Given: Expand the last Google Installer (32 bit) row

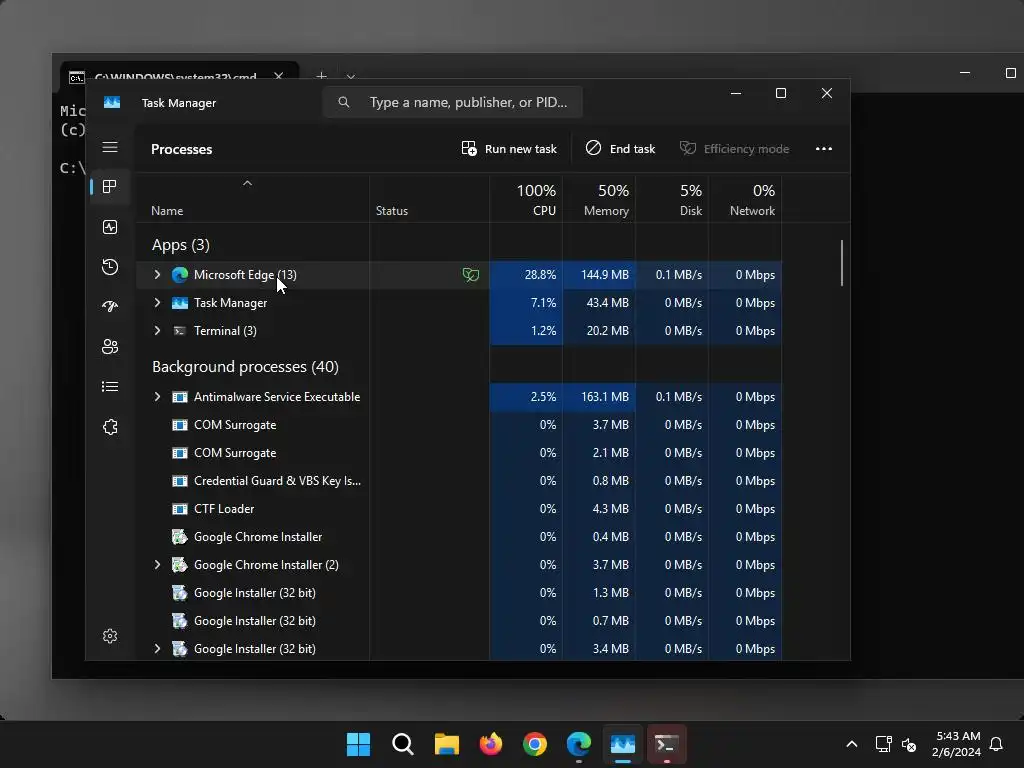Looking at the screenshot, I should pos(157,649).
